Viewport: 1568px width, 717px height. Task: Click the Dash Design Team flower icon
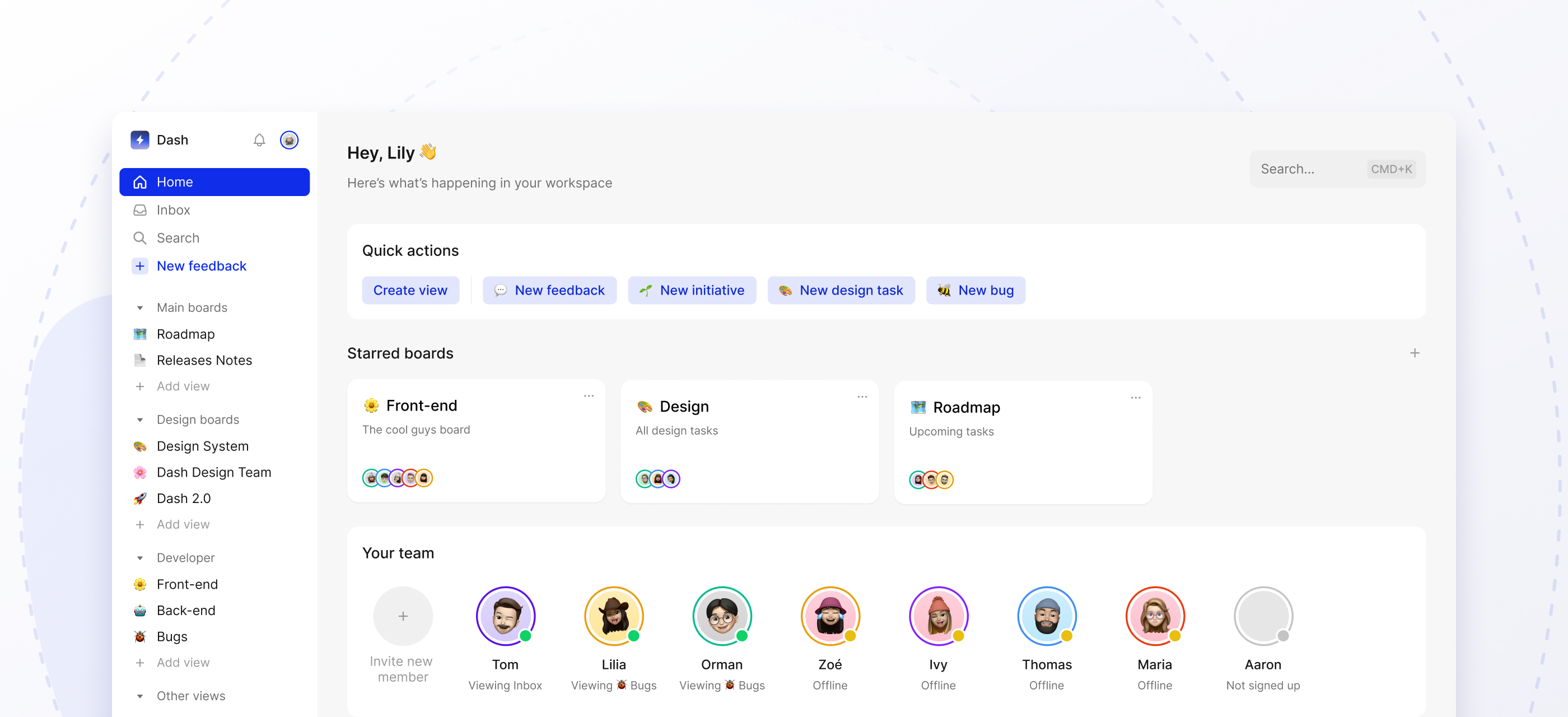click(140, 472)
